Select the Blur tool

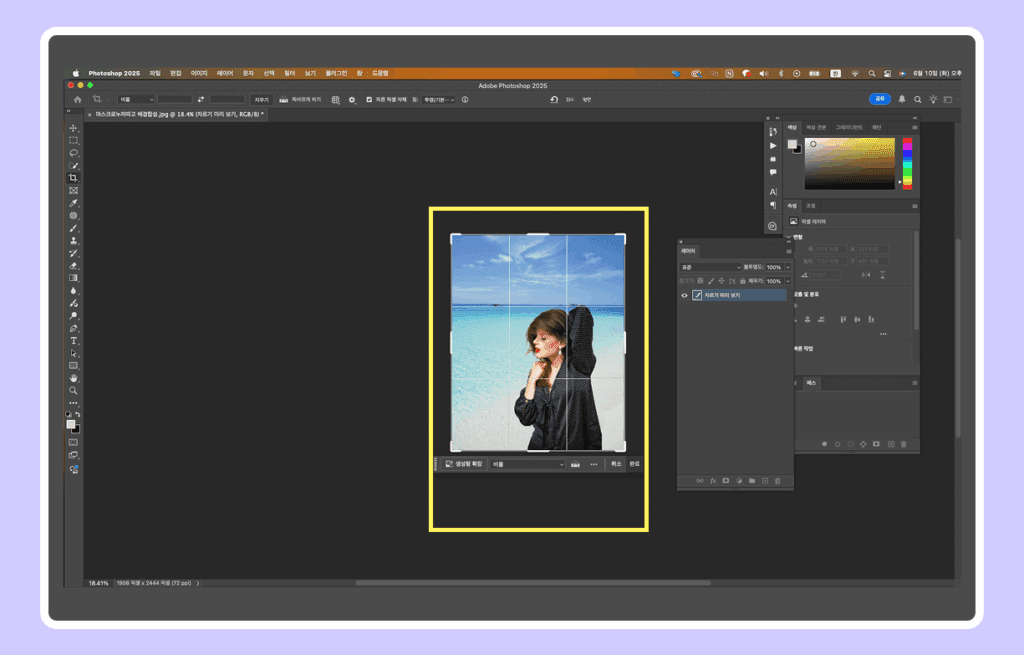(73, 291)
